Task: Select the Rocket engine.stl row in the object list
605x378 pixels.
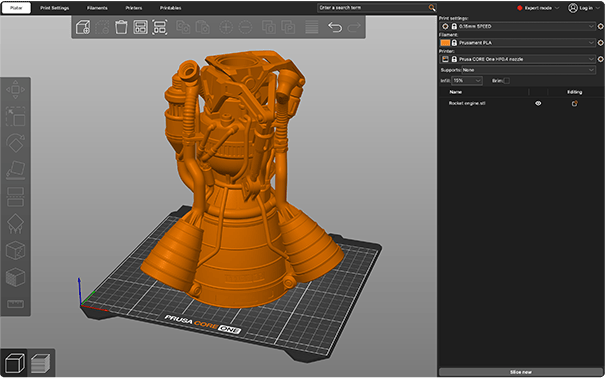Action: [x=521, y=103]
